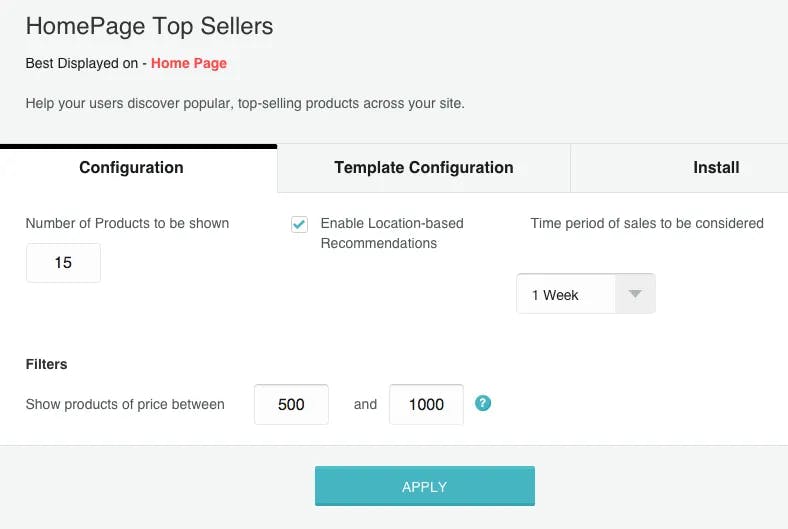Viewport: 788px width, 529px height.
Task: Click the HomePage Top Sellers title
Action: click(x=149, y=26)
